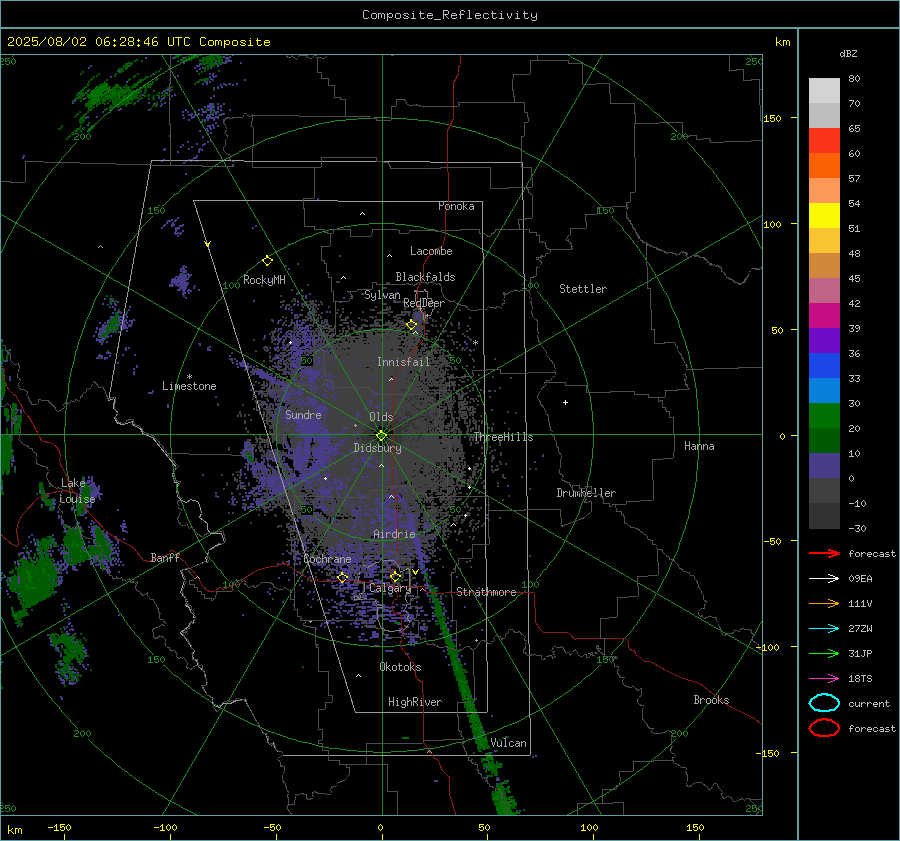
Task: Click the Innisfail label
Action: [403, 362]
